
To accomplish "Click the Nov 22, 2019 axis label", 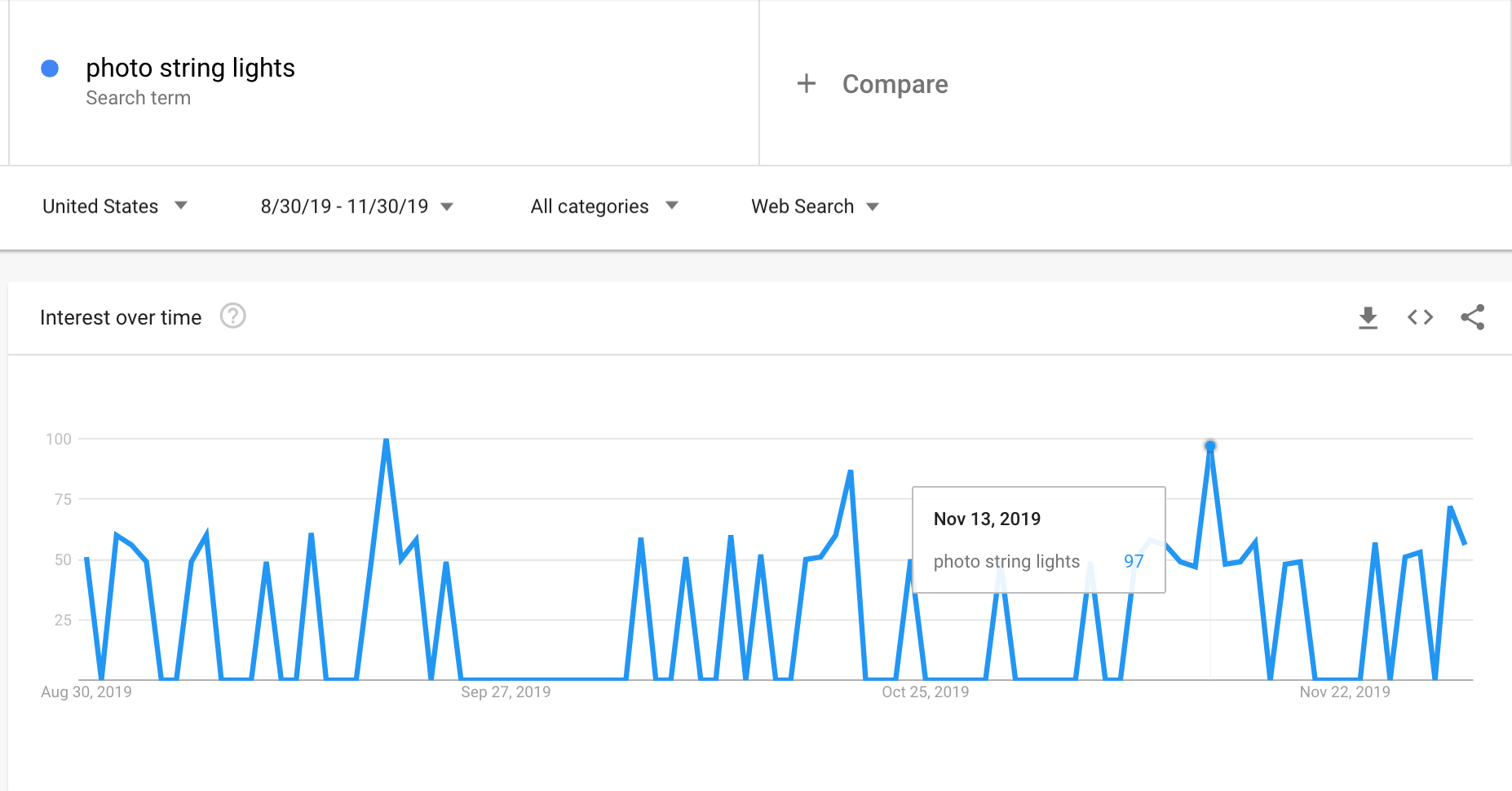I will tap(1344, 692).
